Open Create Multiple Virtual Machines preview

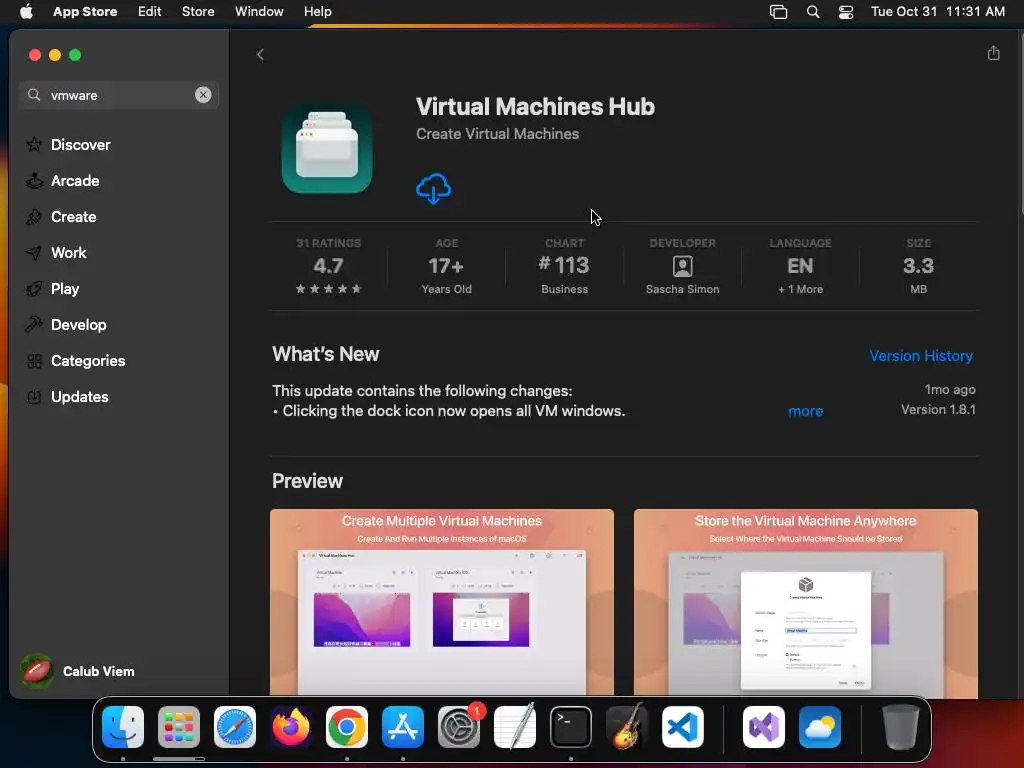(x=441, y=602)
